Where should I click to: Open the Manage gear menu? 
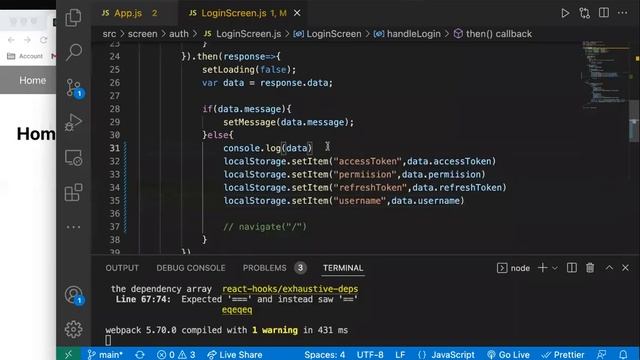pyautogui.click(x=73, y=329)
